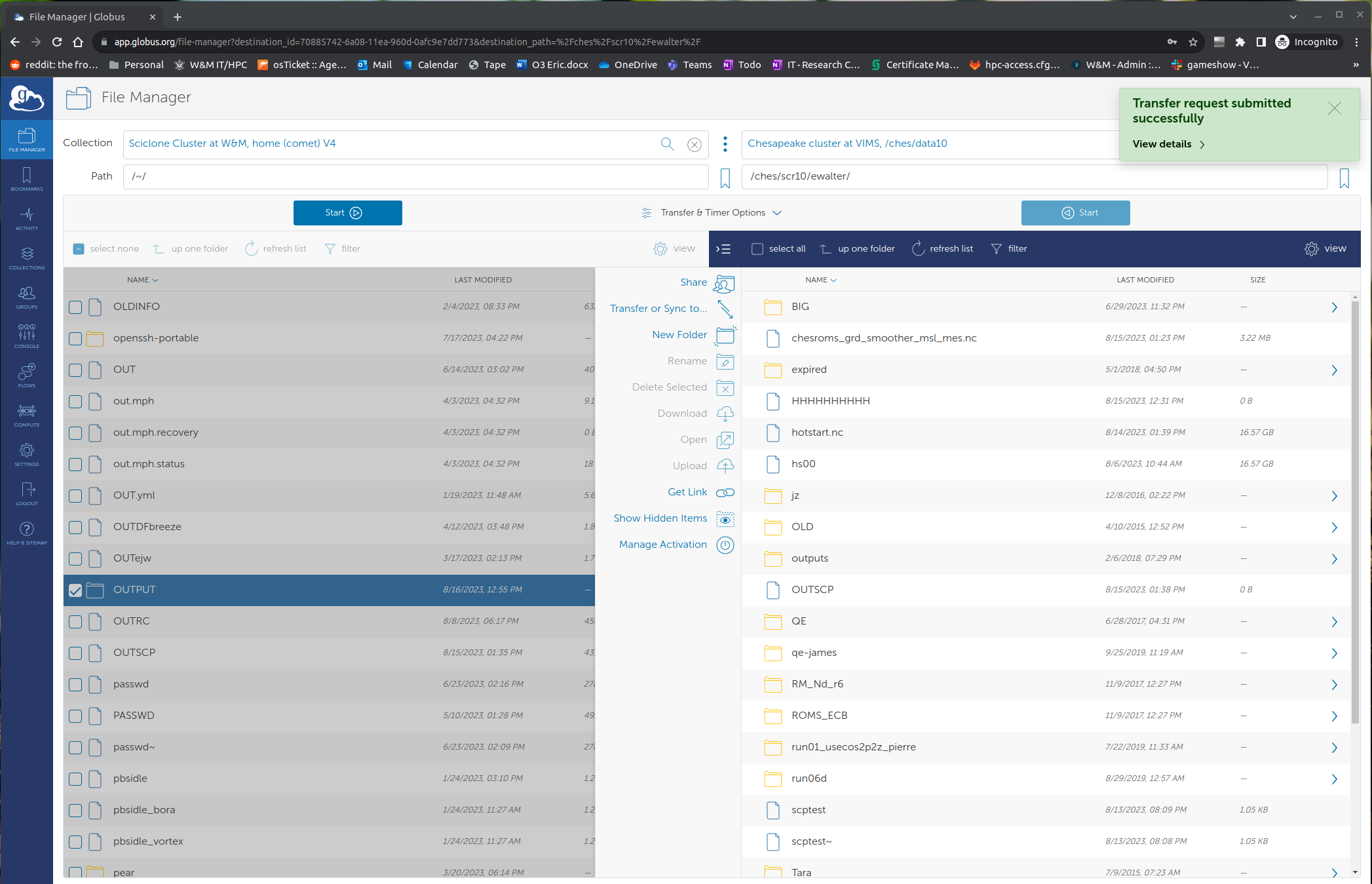Image resolution: width=1372 pixels, height=884 pixels.
Task: Check the select all box on right pane
Action: point(757,249)
